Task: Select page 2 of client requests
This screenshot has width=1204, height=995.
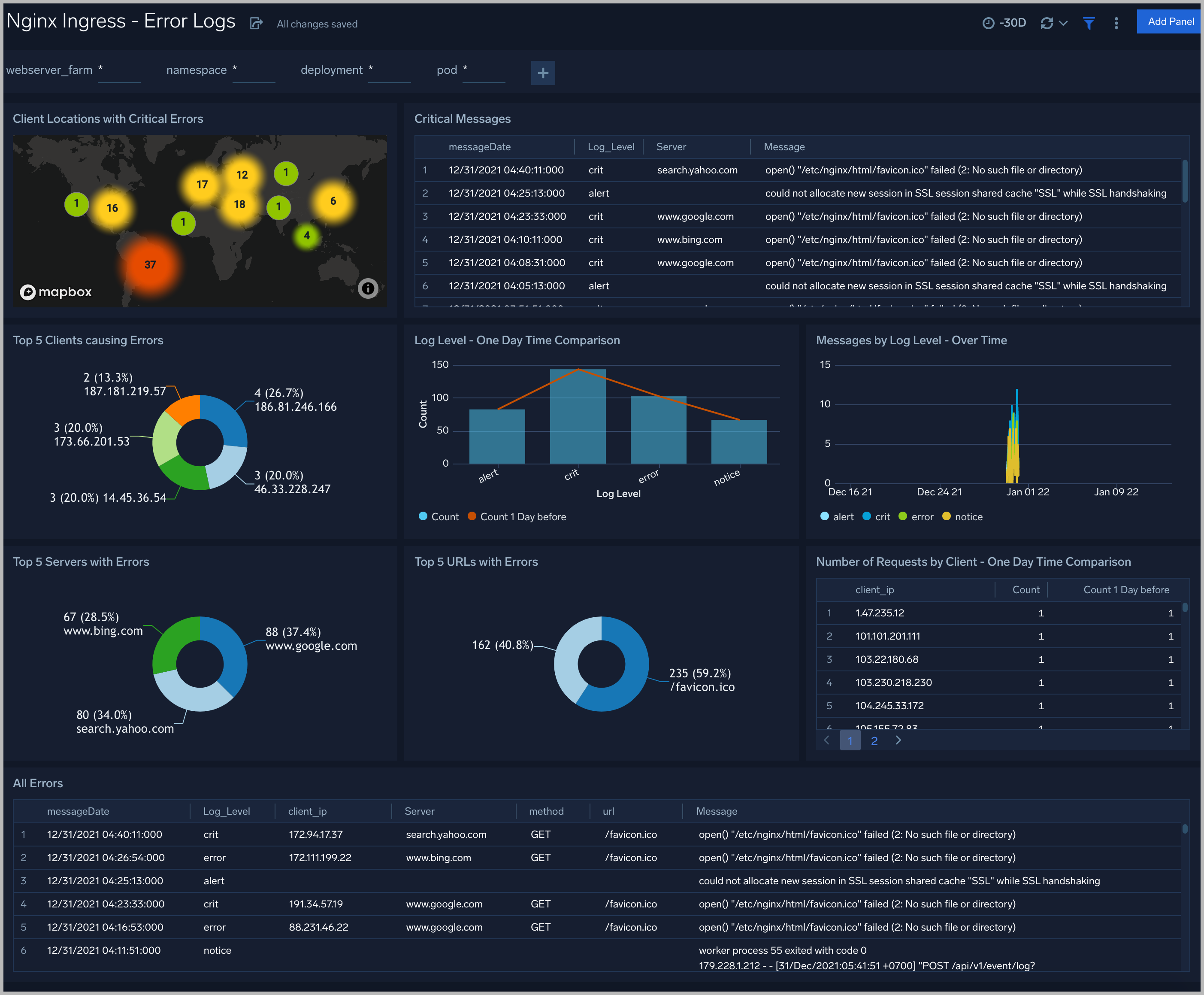Action: click(874, 740)
